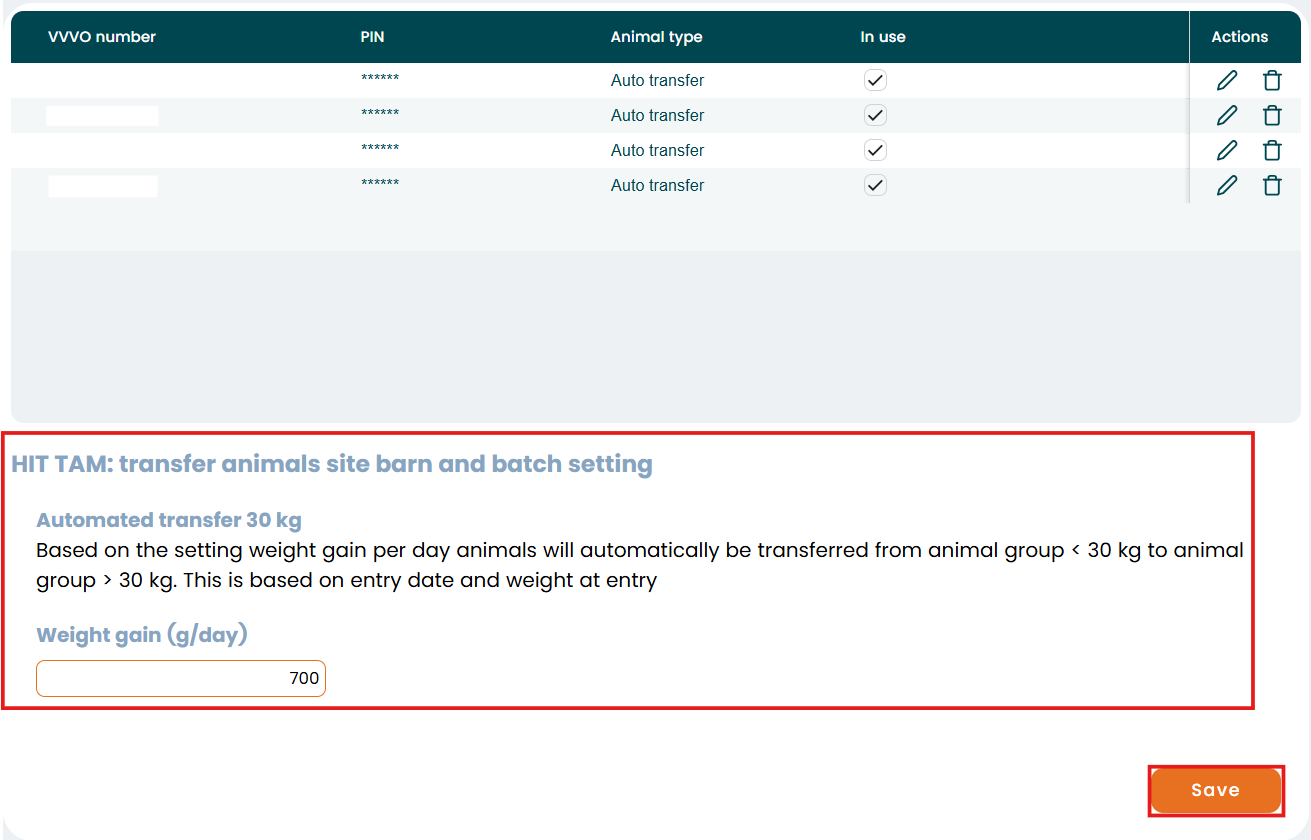This screenshot has width=1311, height=840.
Task: Click the HIT TAM transfer animals heading
Action: click(x=332, y=464)
